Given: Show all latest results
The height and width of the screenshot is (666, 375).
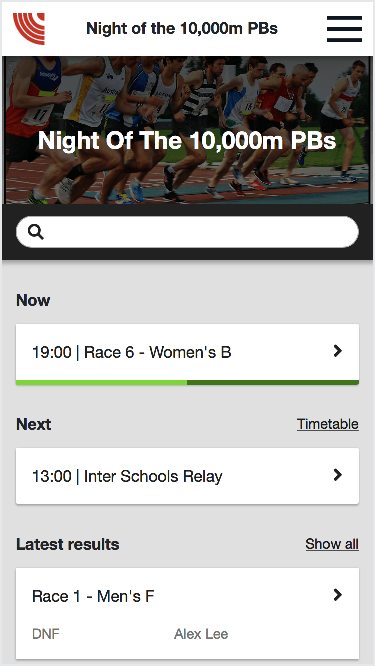Looking at the screenshot, I should coord(332,544).
